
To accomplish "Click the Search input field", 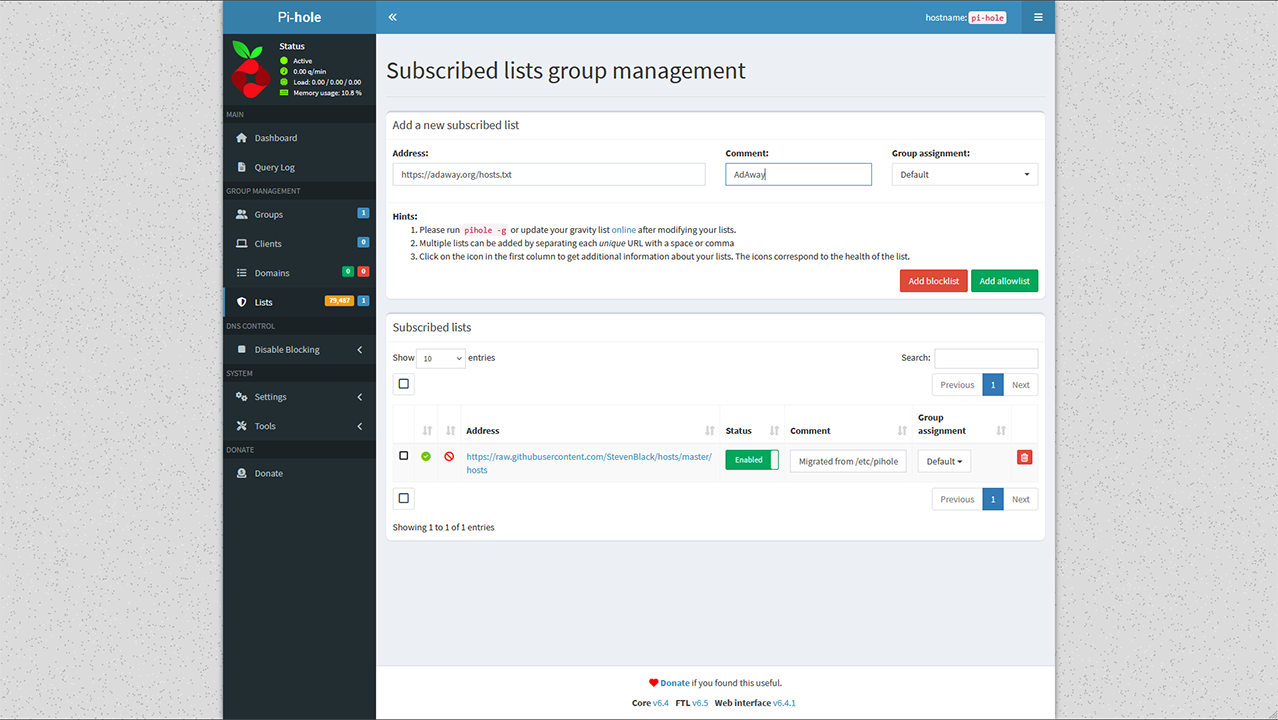I will (985, 358).
